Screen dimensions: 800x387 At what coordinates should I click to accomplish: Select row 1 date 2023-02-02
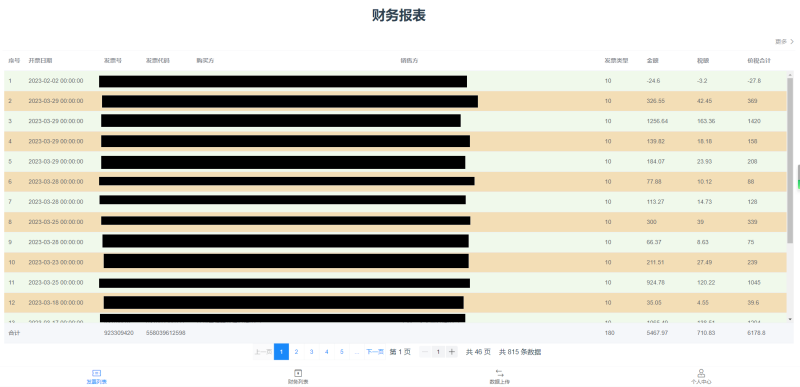(56, 81)
